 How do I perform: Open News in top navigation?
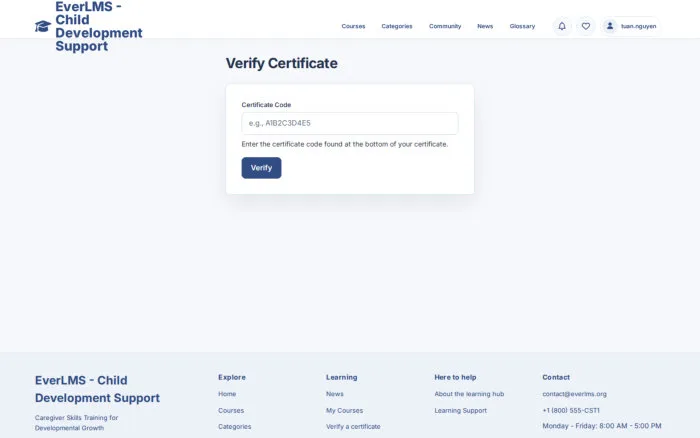click(485, 26)
